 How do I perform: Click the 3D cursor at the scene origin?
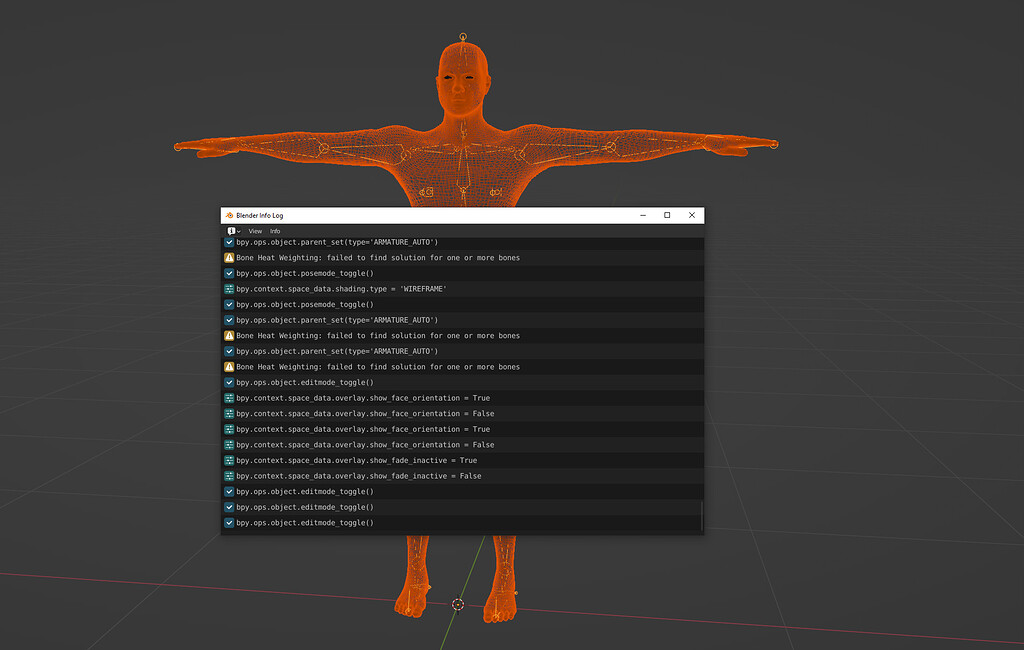[458, 604]
